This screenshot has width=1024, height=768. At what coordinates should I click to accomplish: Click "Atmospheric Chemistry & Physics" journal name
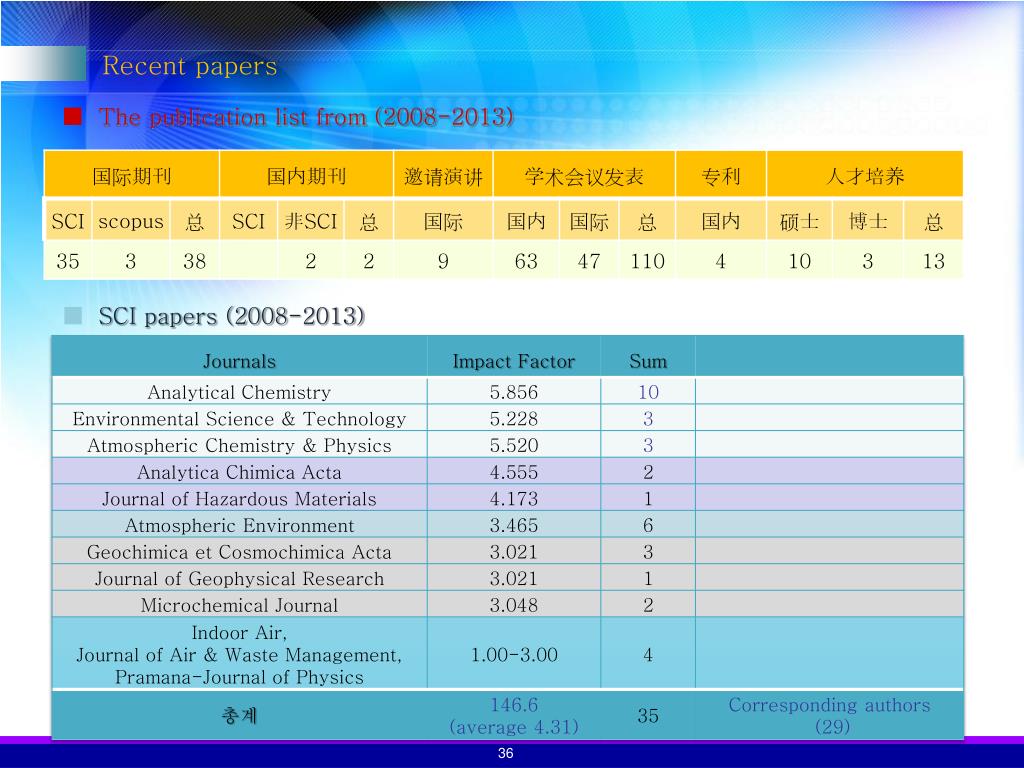[240, 445]
